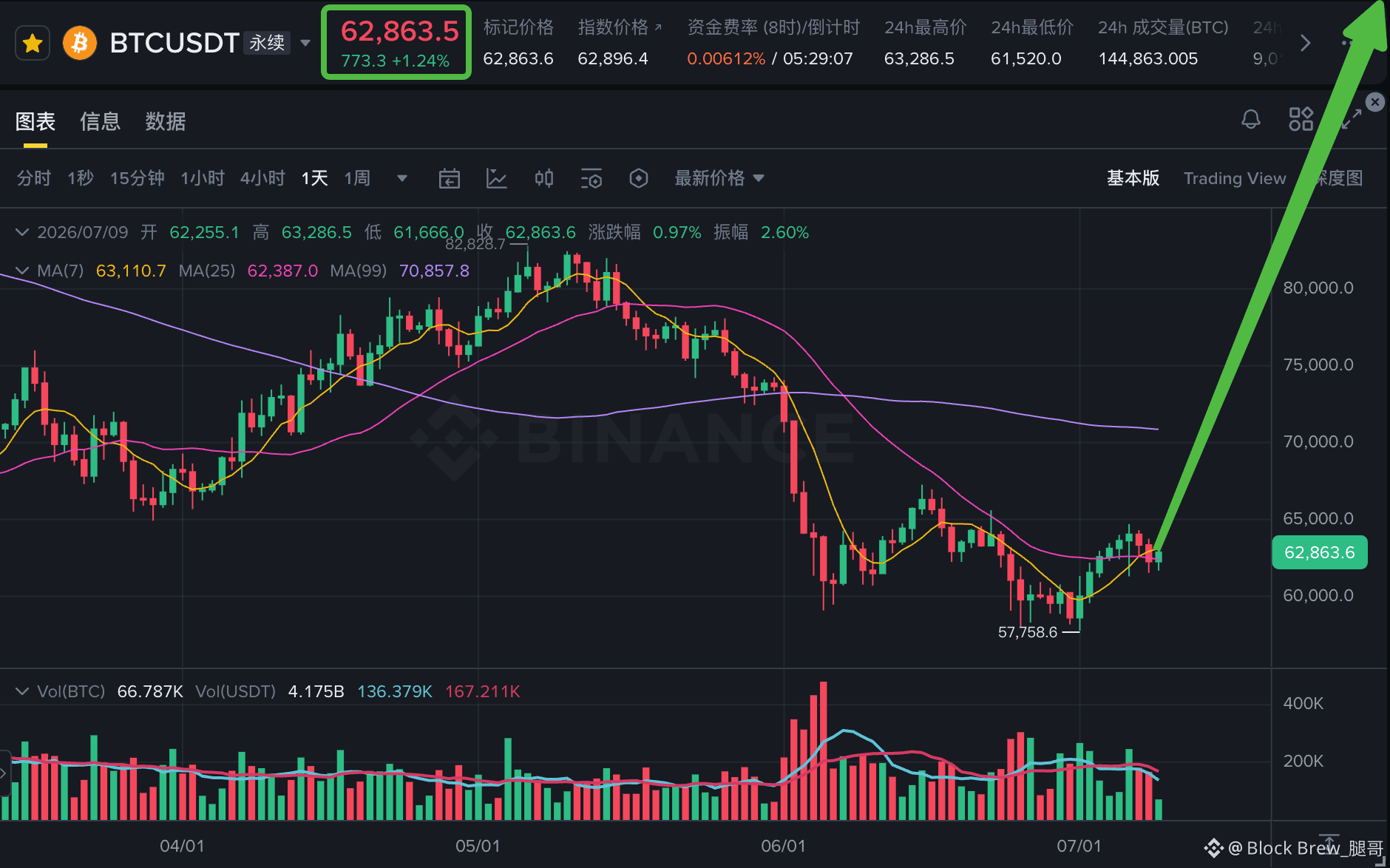Viewport: 1390px width, 868px height.
Task: Switch to the 信息 tab
Action: pyautogui.click(x=101, y=121)
